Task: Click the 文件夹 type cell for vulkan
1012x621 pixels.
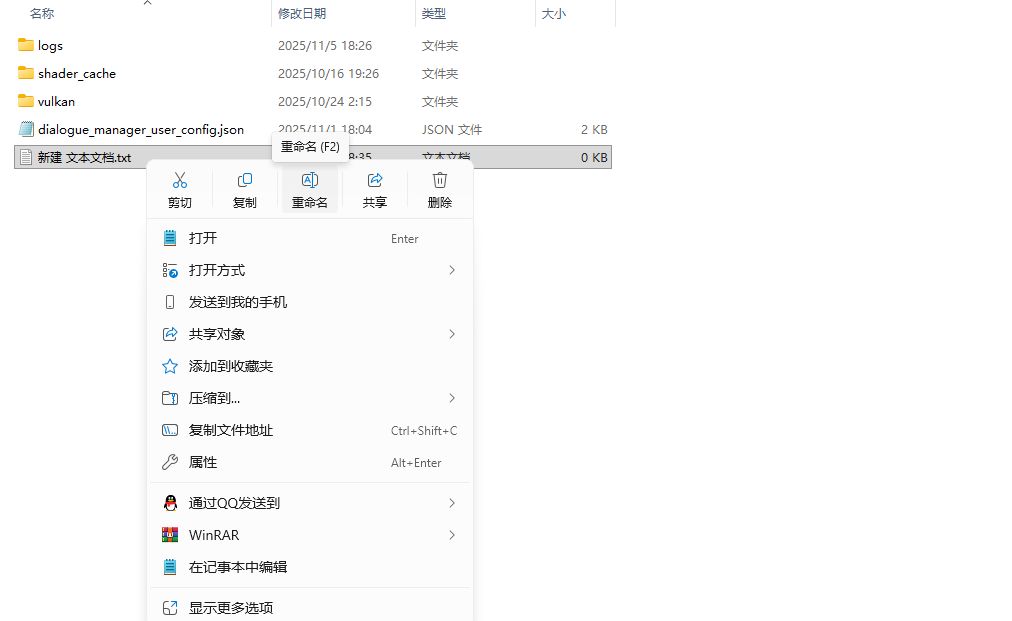Action: click(x=440, y=101)
